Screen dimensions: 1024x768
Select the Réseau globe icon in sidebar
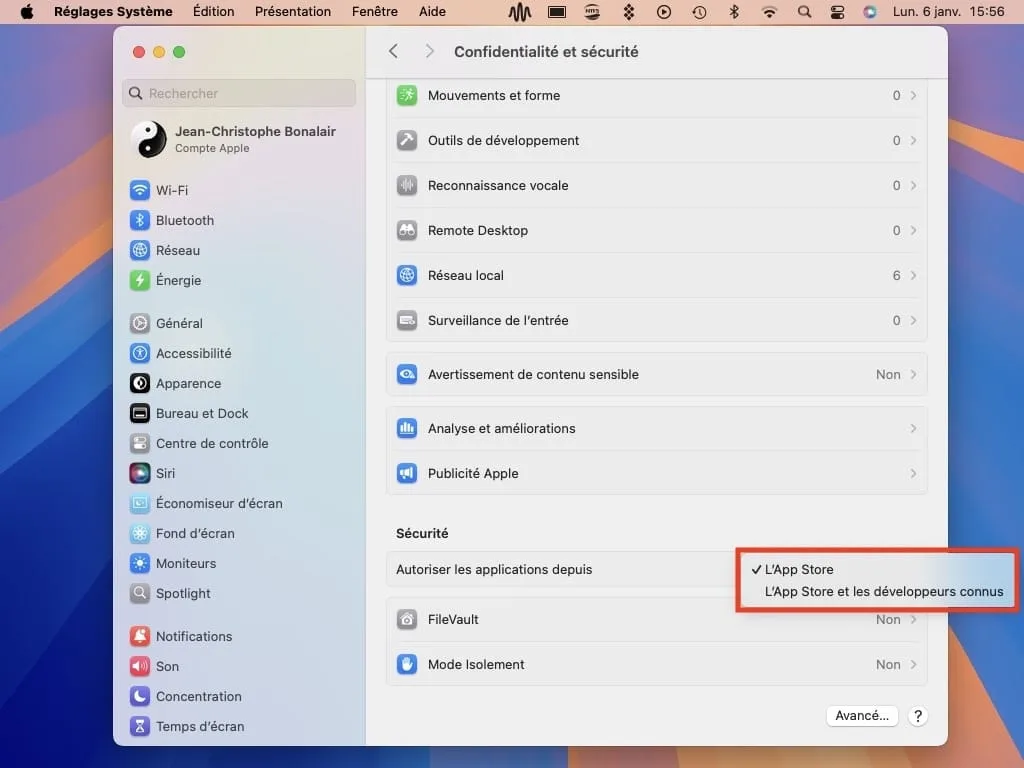click(140, 250)
